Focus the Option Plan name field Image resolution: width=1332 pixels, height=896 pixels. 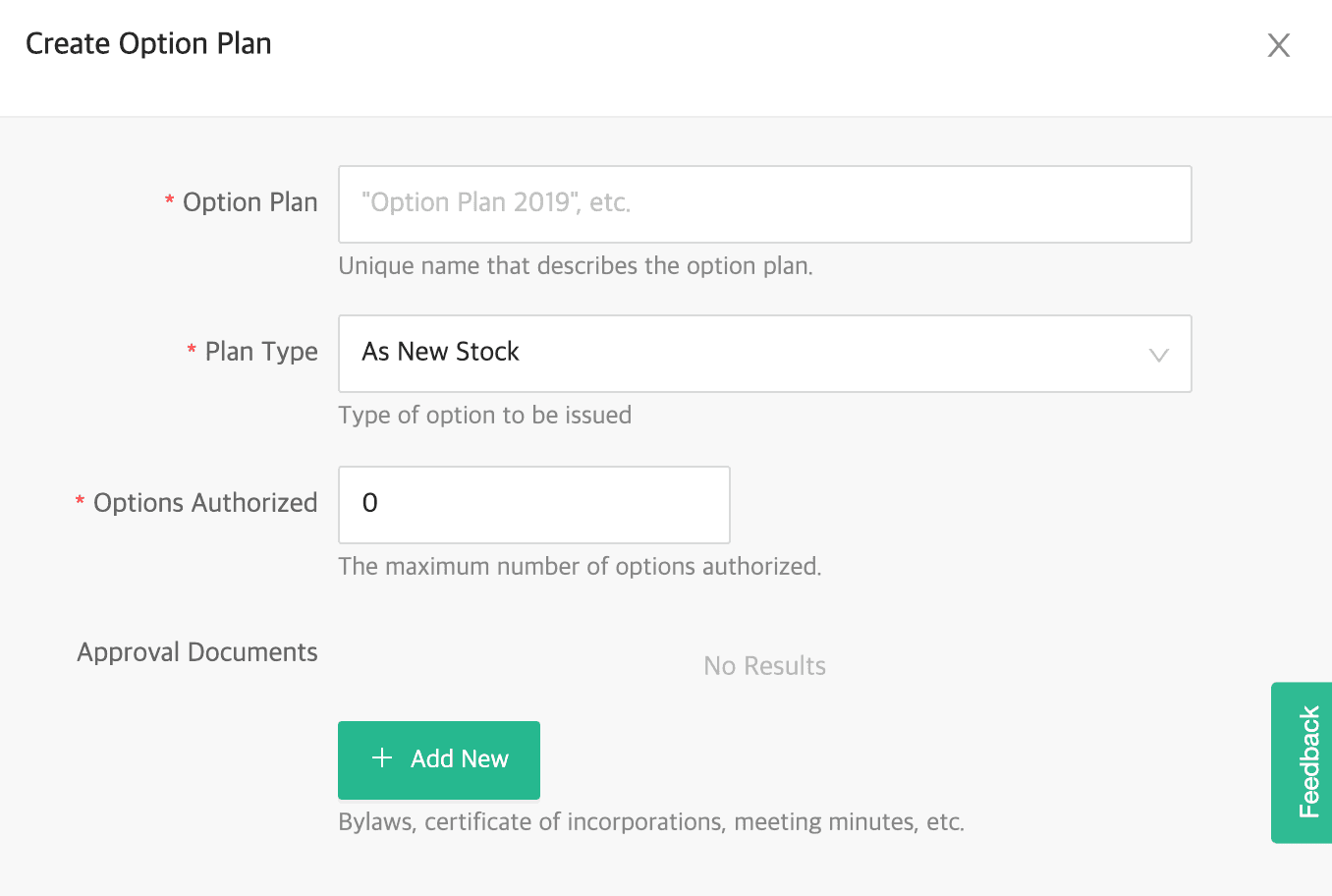(764, 204)
